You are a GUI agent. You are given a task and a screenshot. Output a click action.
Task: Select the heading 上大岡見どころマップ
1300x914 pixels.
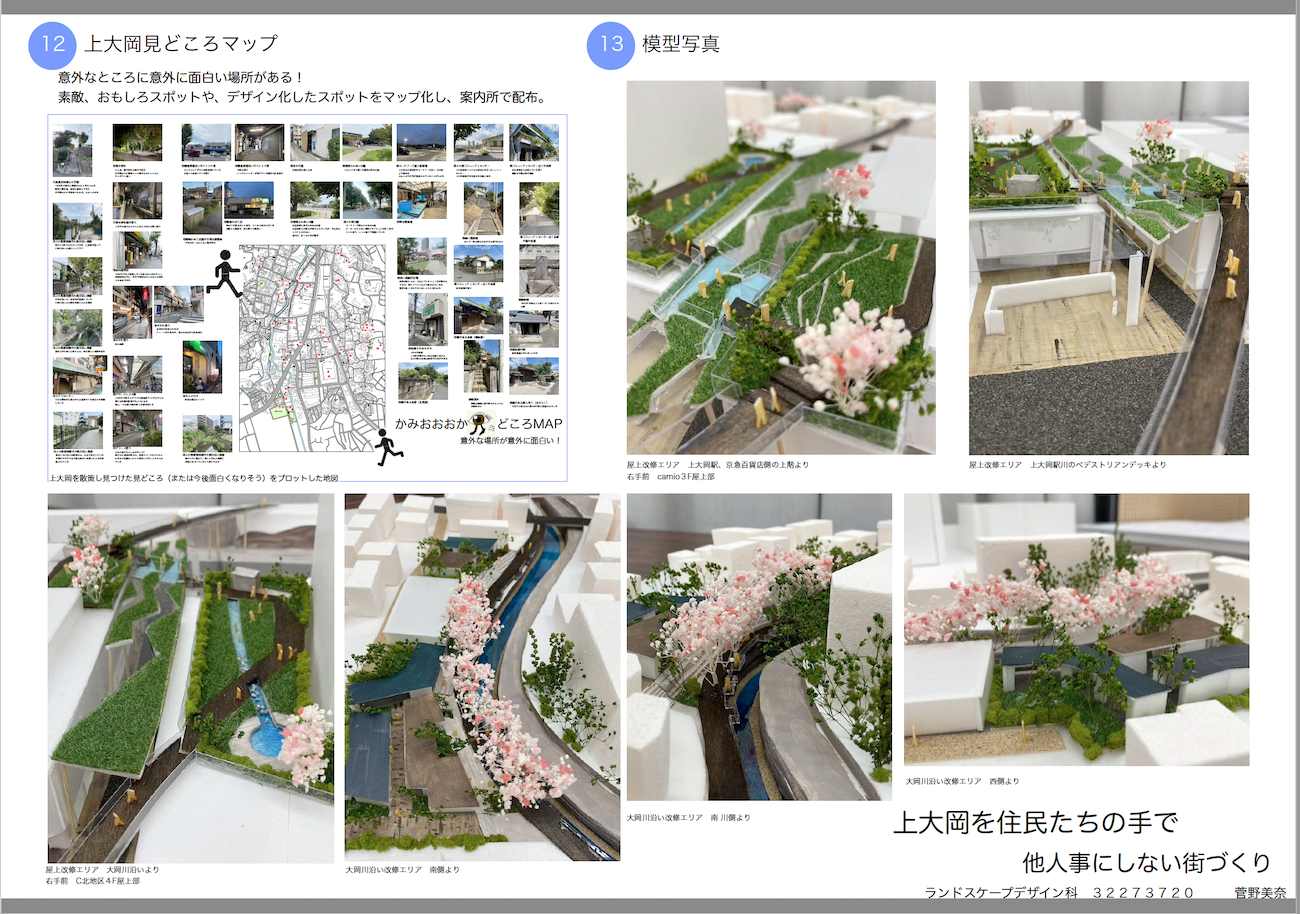tap(180, 44)
